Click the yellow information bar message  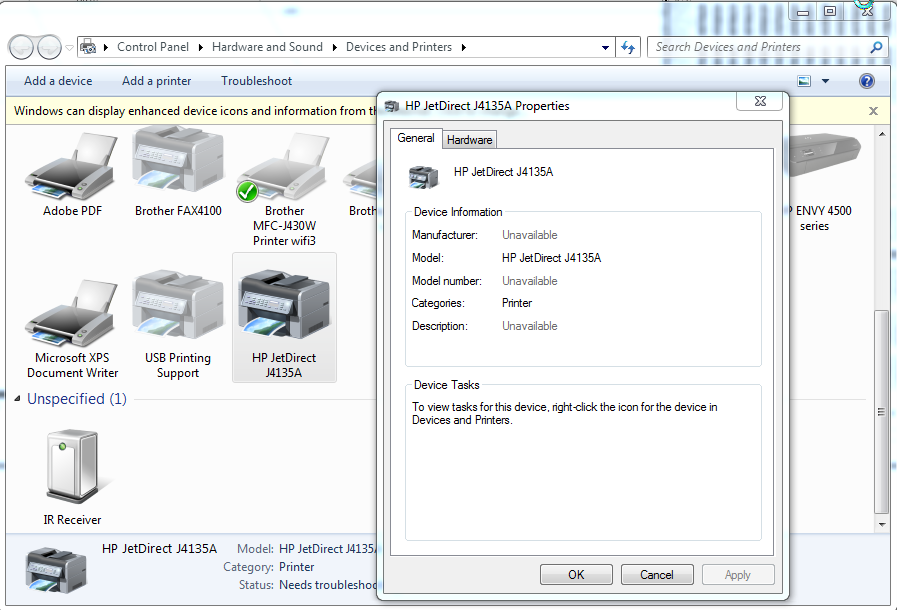coord(195,111)
